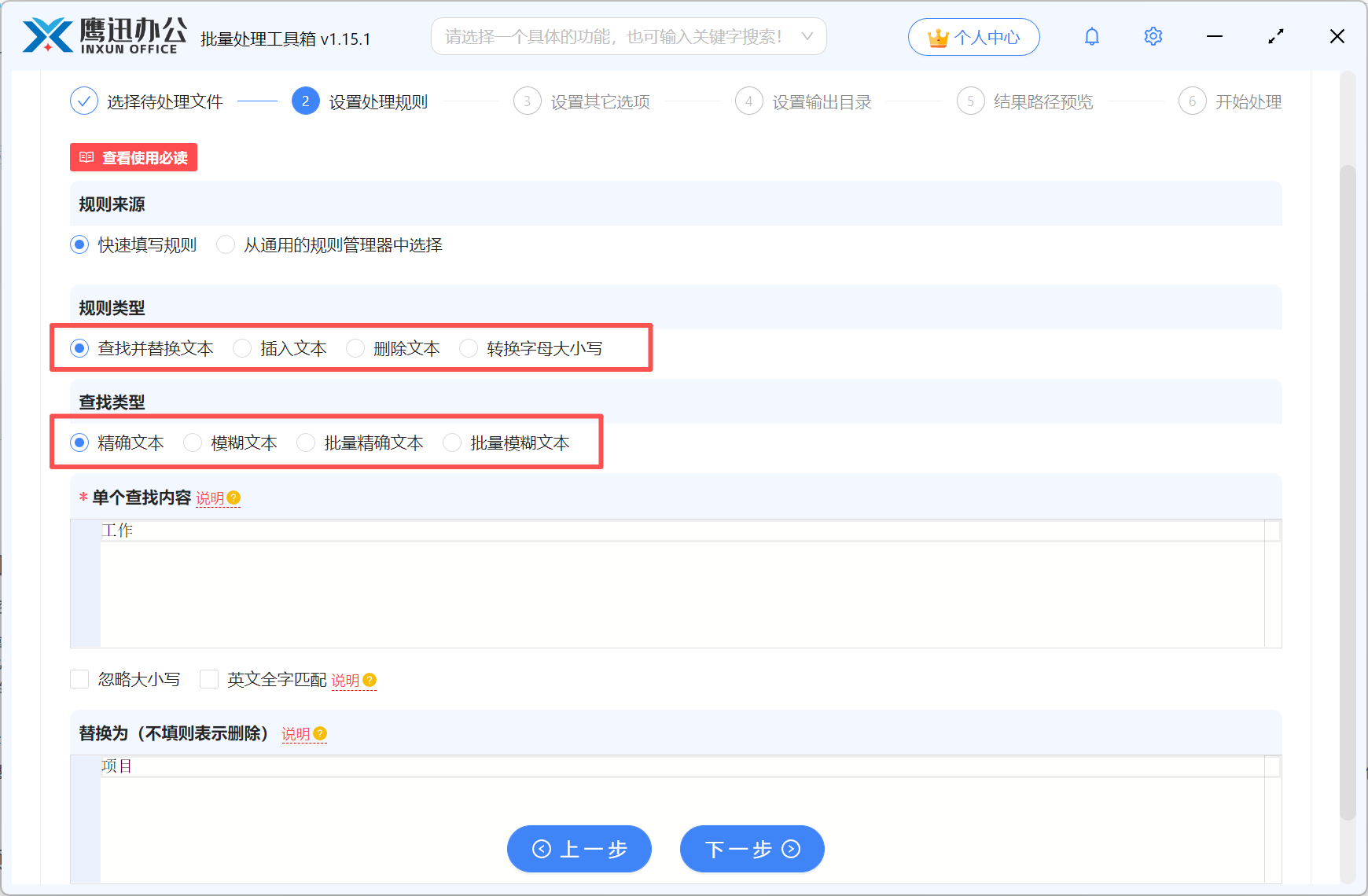Minimize the window with the dash icon

click(x=1215, y=36)
